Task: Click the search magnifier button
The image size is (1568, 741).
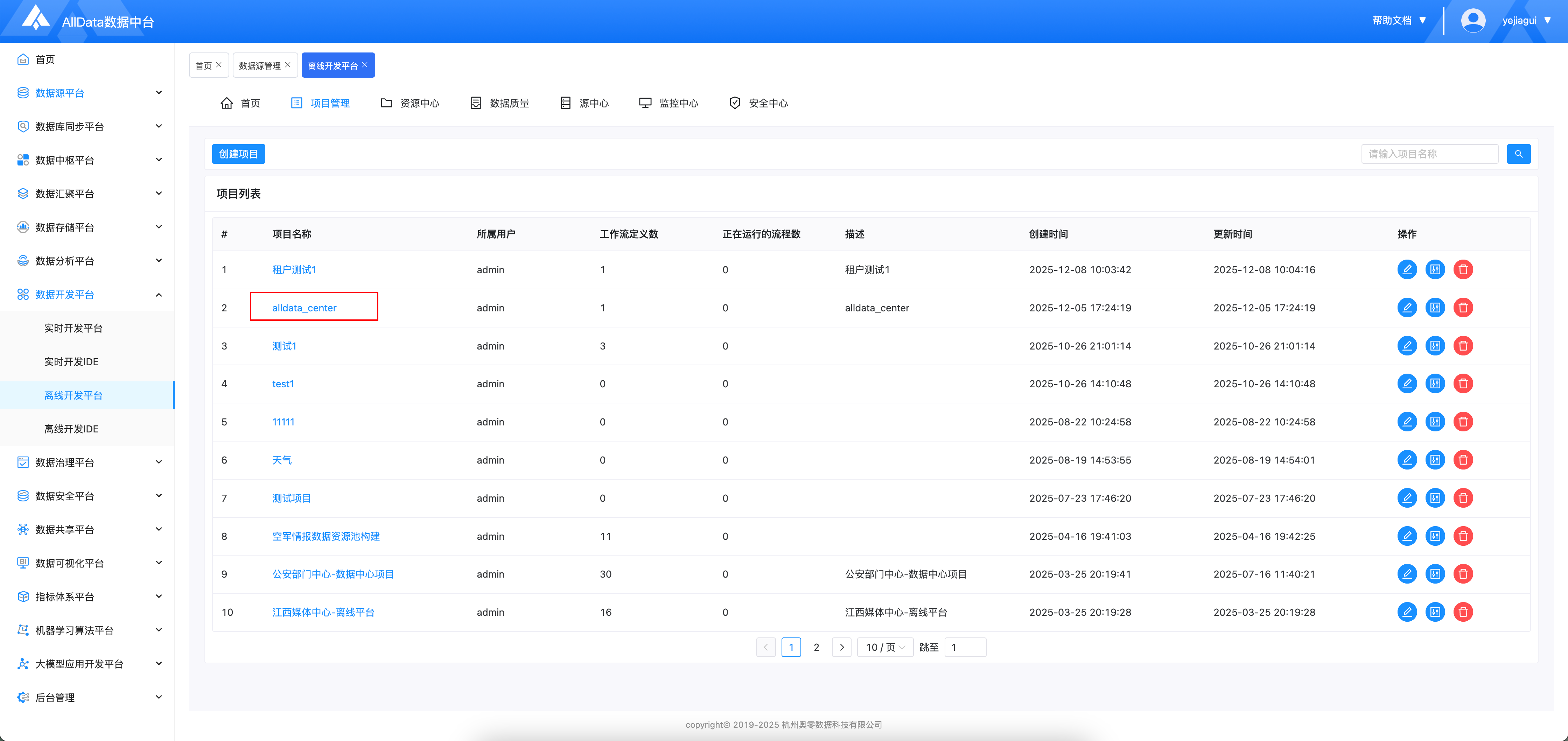Action: click(x=1518, y=154)
